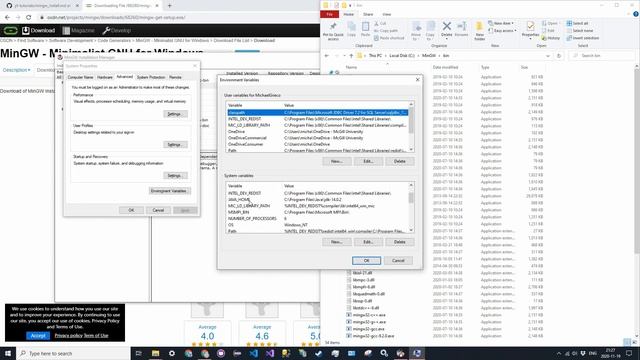
Task: Open the System Protection tab
Action: 151,77
